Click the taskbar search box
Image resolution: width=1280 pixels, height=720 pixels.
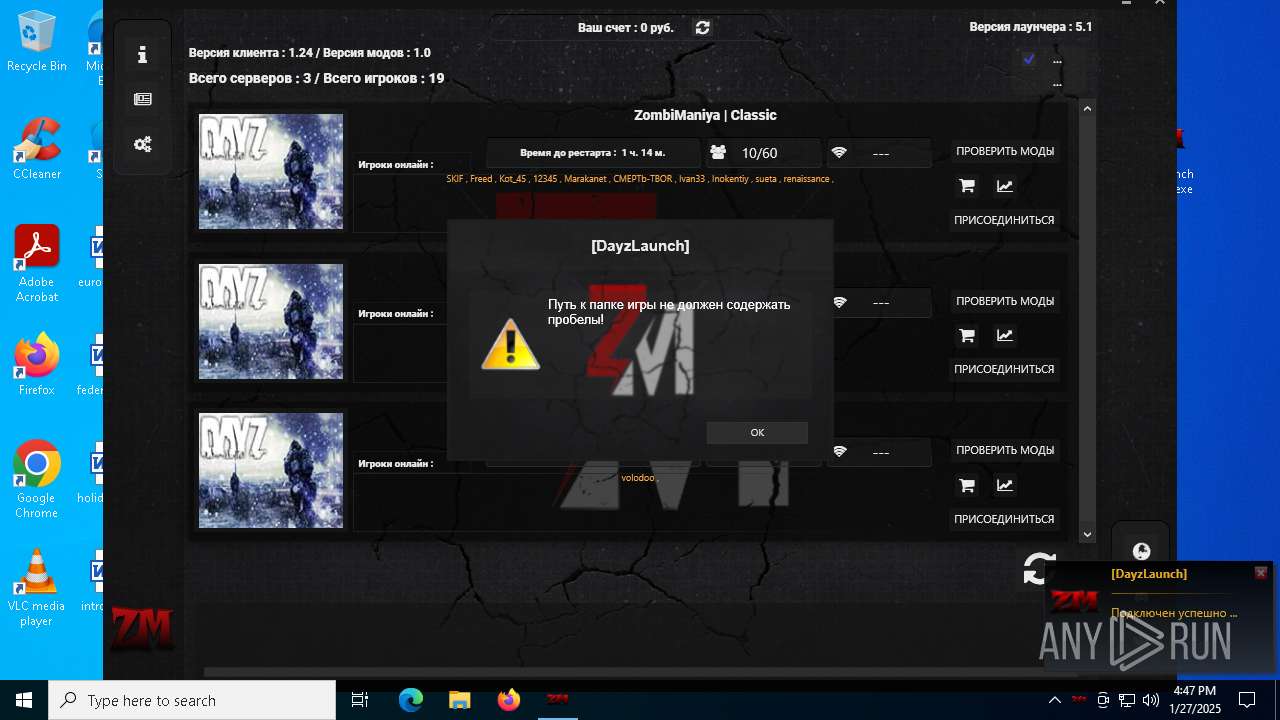(x=192, y=700)
